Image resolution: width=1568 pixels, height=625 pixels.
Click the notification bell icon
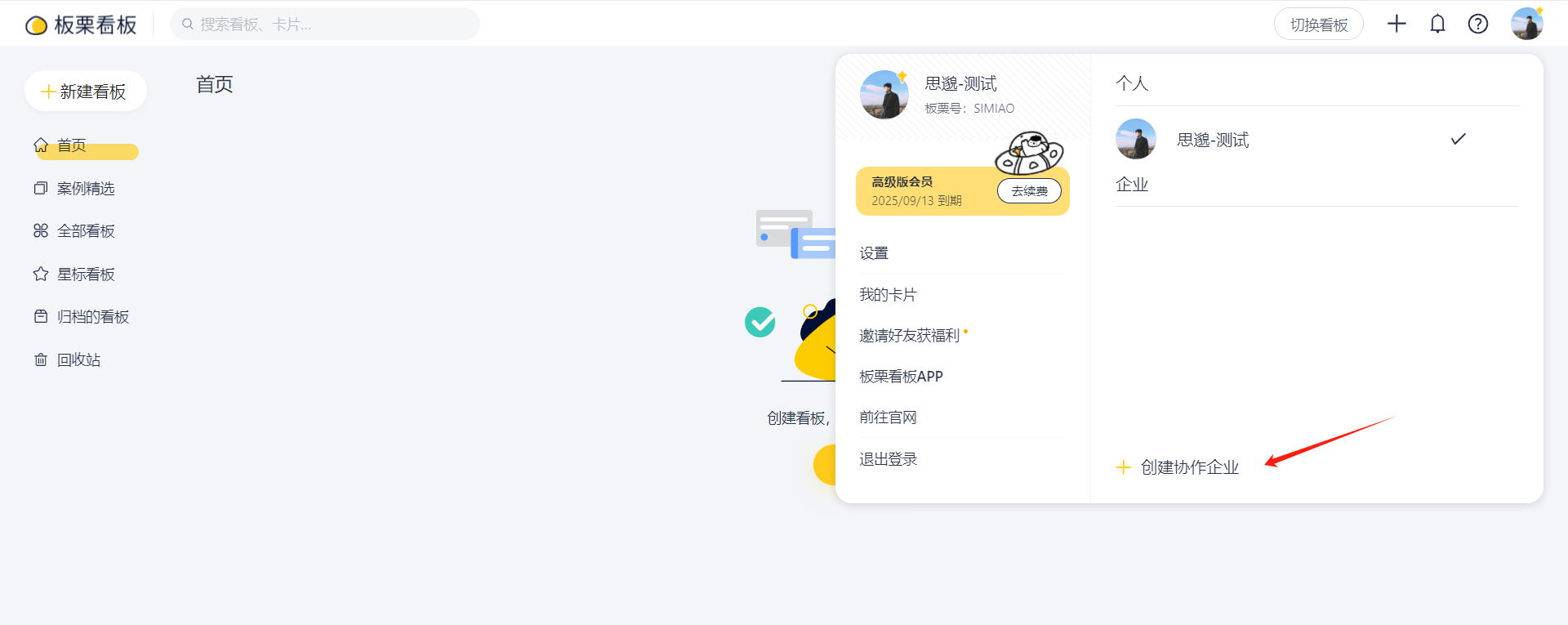[x=1437, y=25]
